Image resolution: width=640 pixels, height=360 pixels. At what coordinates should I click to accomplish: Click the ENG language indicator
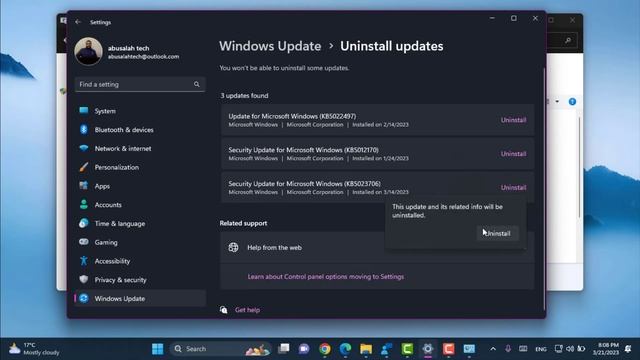pyautogui.click(x=541, y=349)
